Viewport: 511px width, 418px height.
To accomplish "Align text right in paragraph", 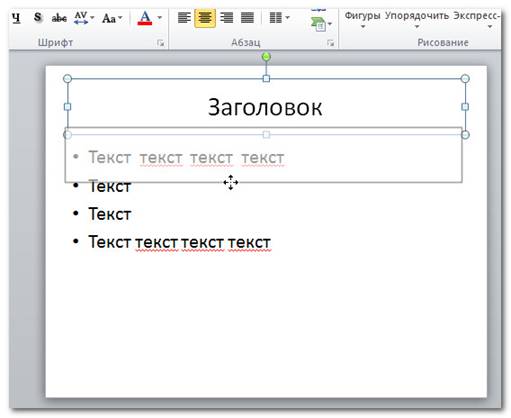I will [x=227, y=18].
